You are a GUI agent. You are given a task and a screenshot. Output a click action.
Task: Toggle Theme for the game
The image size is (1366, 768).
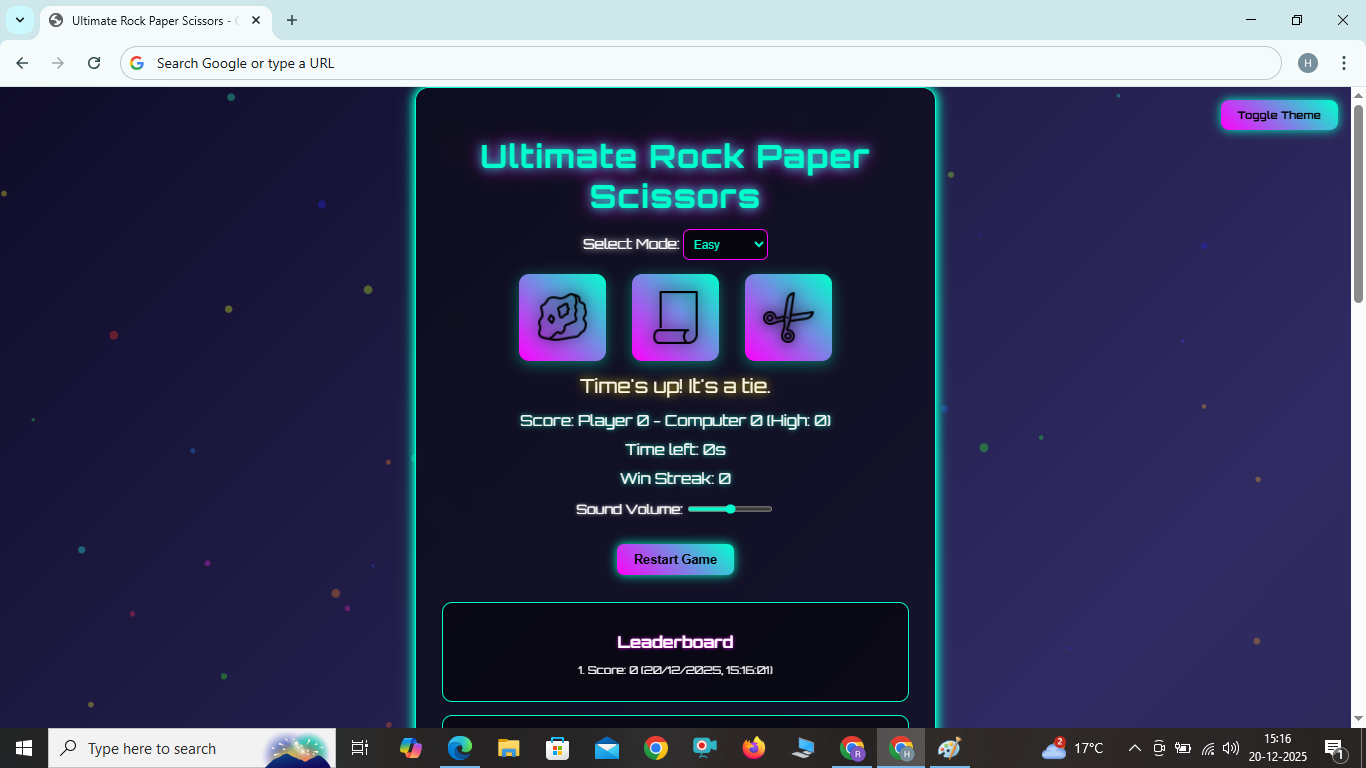click(1279, 115)
